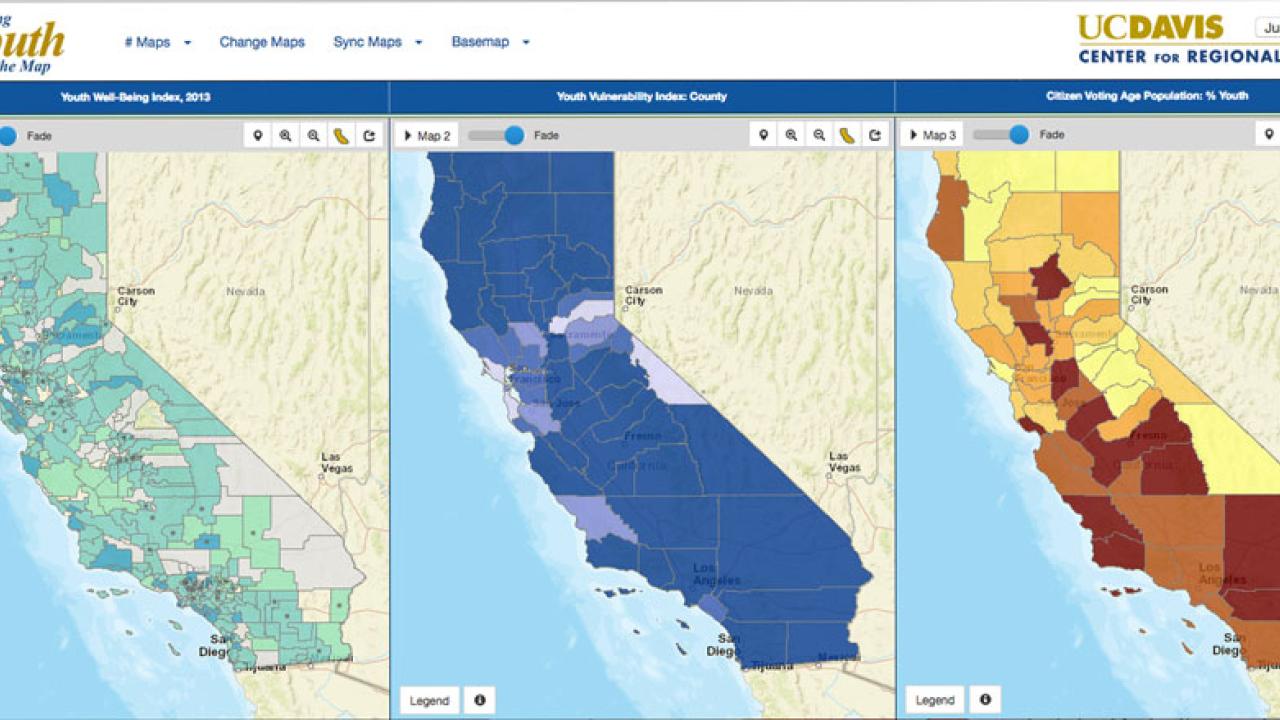The height and width of the screenshot is (720, 1280).
Task: Expand the Map 2 panel toggle
Action: [426, 135]
